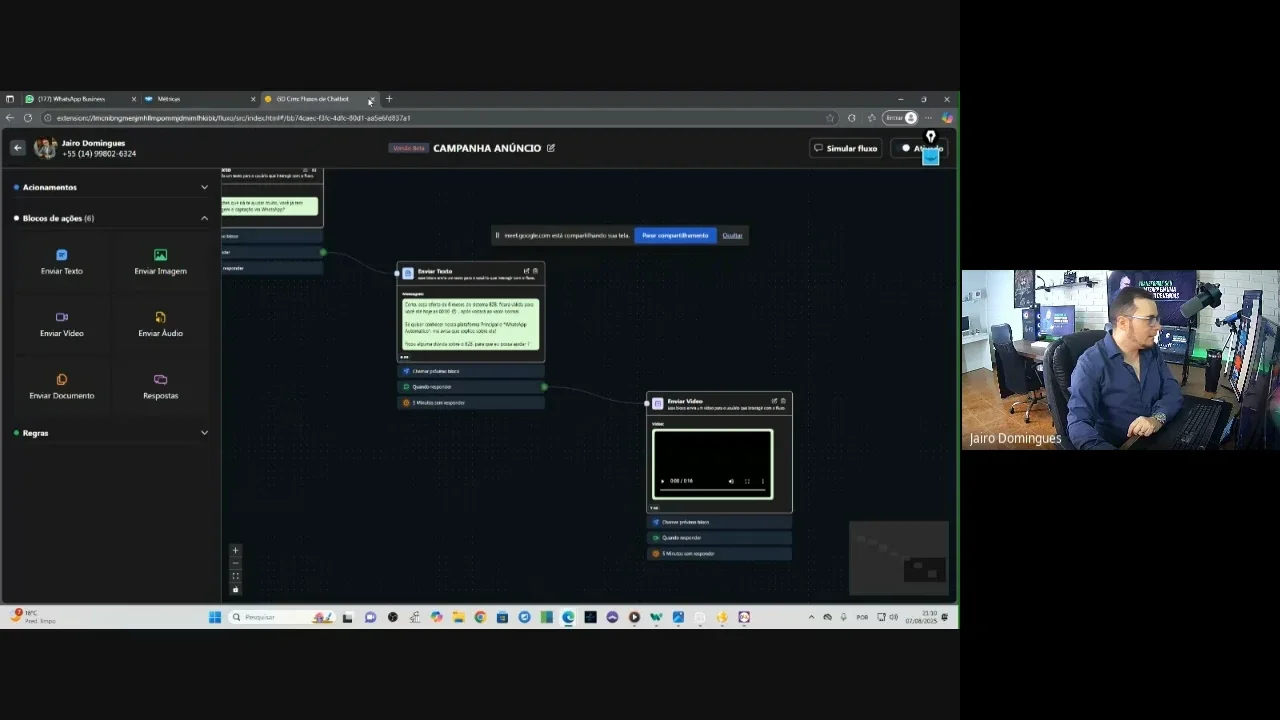Click Chamar próximo bloco under Enviar Vídeo node
This screenshot has height=720, width=1280.
720,522
